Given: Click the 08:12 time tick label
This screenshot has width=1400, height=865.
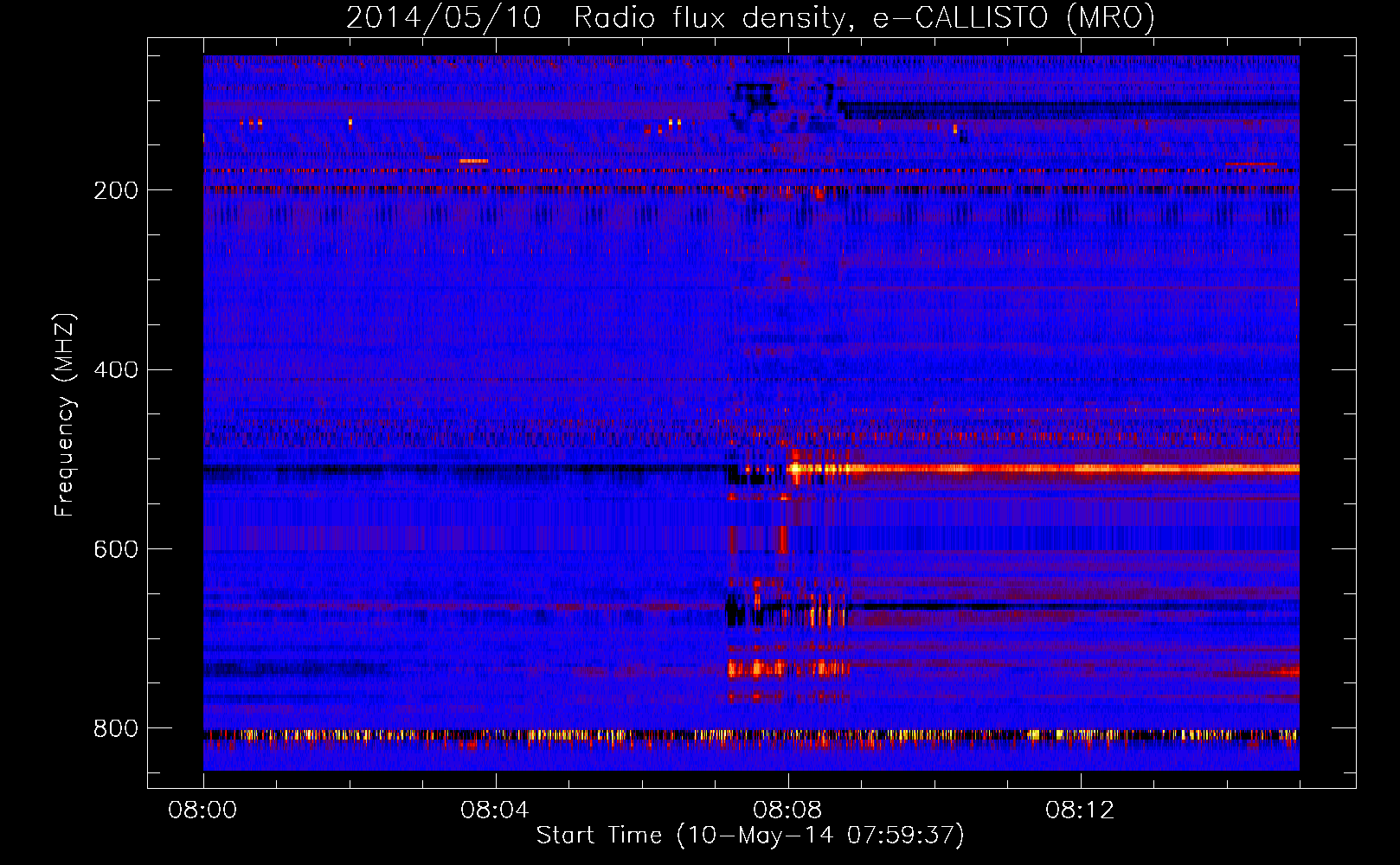Looking at the screenshot, I should coord(1080,811).
